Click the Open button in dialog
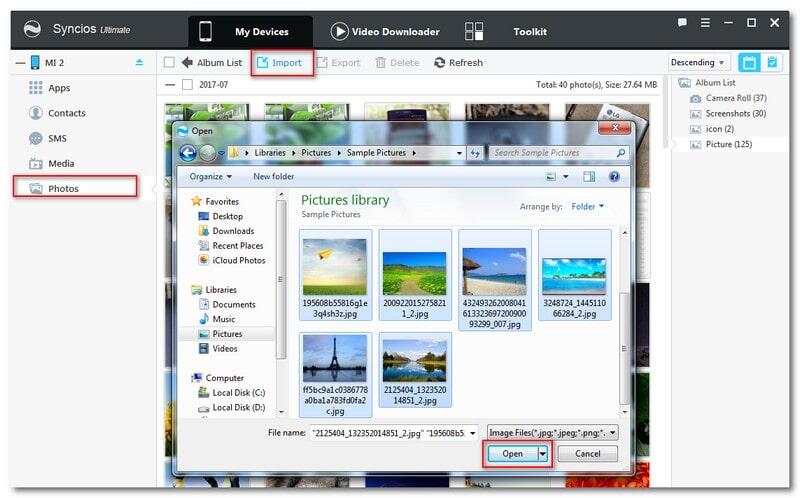 [x=512, y=453]
